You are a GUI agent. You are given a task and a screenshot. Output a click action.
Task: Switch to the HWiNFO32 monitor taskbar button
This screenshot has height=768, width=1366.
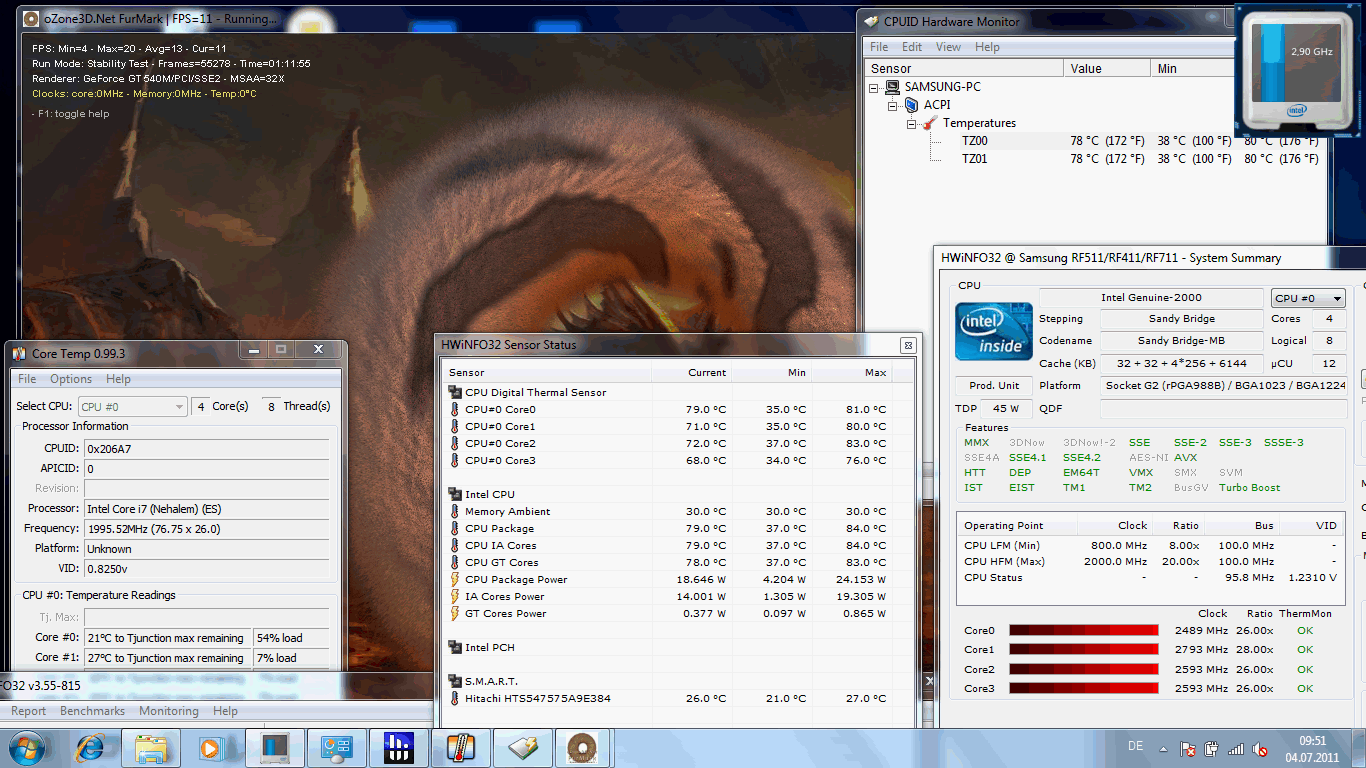click(274, 747)
